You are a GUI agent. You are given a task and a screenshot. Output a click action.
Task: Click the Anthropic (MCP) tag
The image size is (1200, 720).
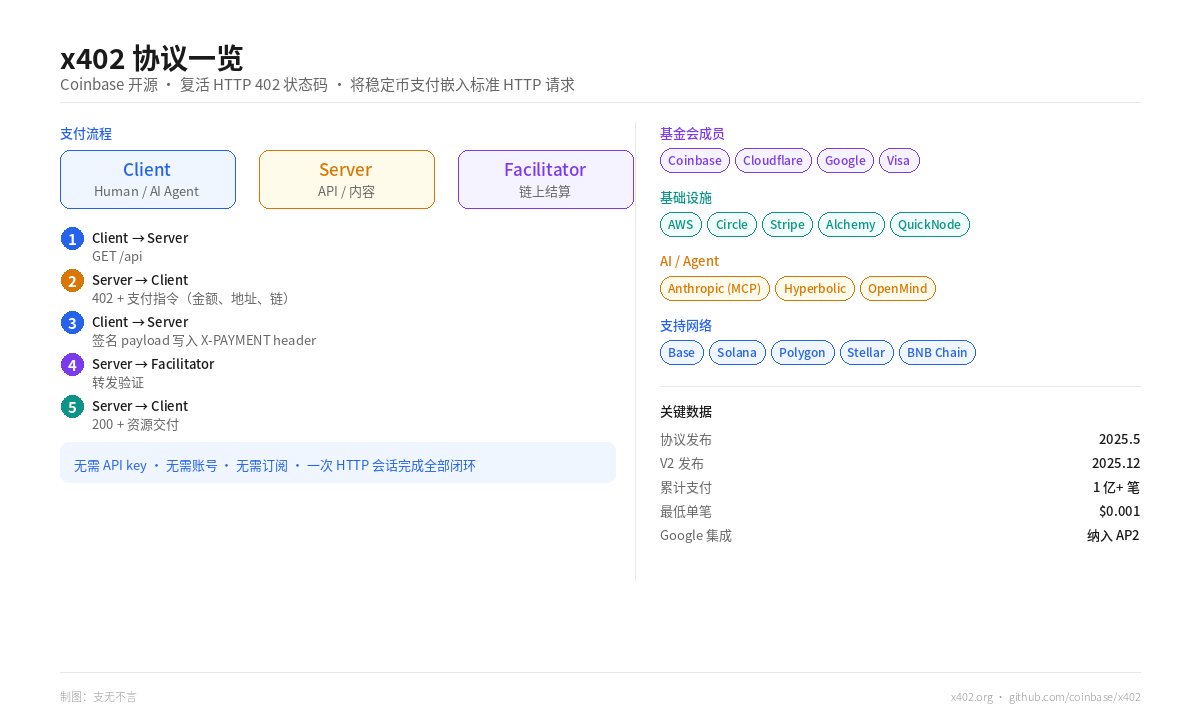pos(714,289)
